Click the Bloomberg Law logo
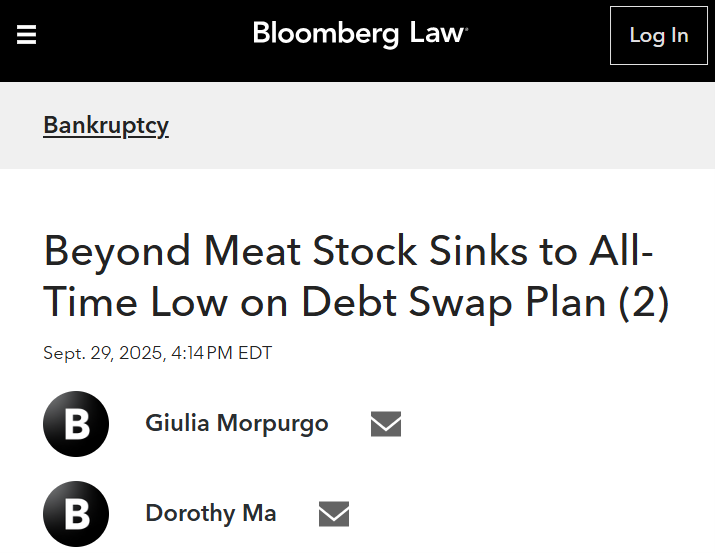The width and height of the screenshot is (715, 553). click(360, 34)
